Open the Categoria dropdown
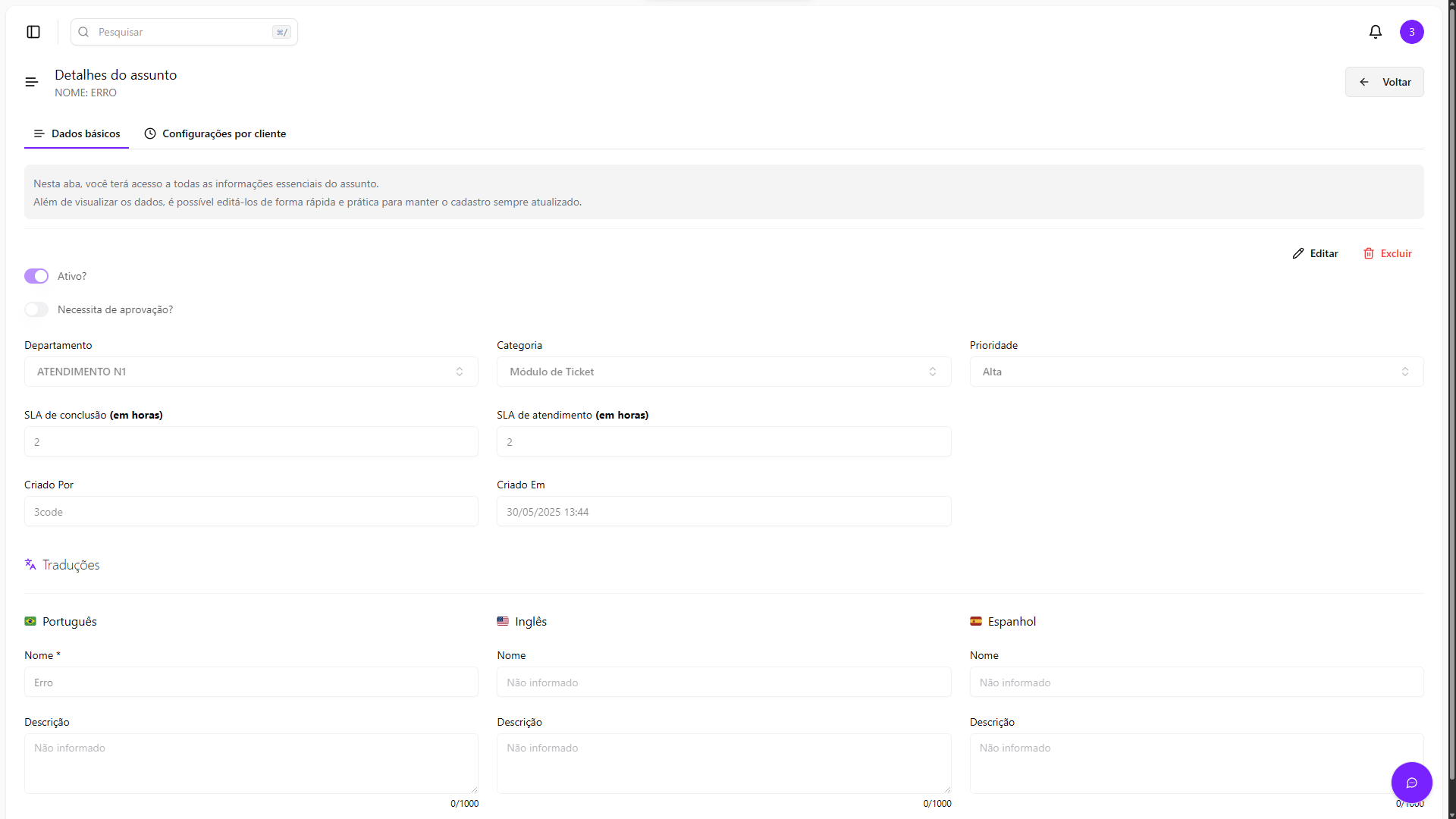This screenshot has height=819, width=1456. click(x=723, y=372)
